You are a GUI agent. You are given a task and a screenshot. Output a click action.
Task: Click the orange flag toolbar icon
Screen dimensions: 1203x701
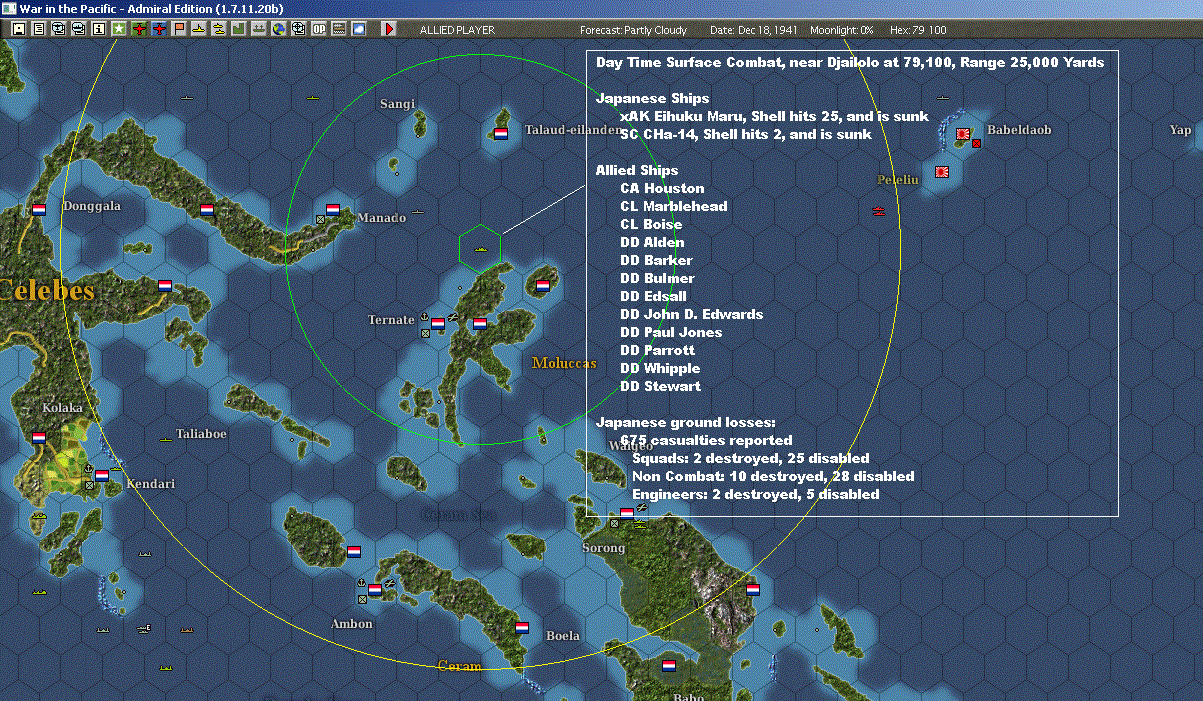tap(179, 29)
